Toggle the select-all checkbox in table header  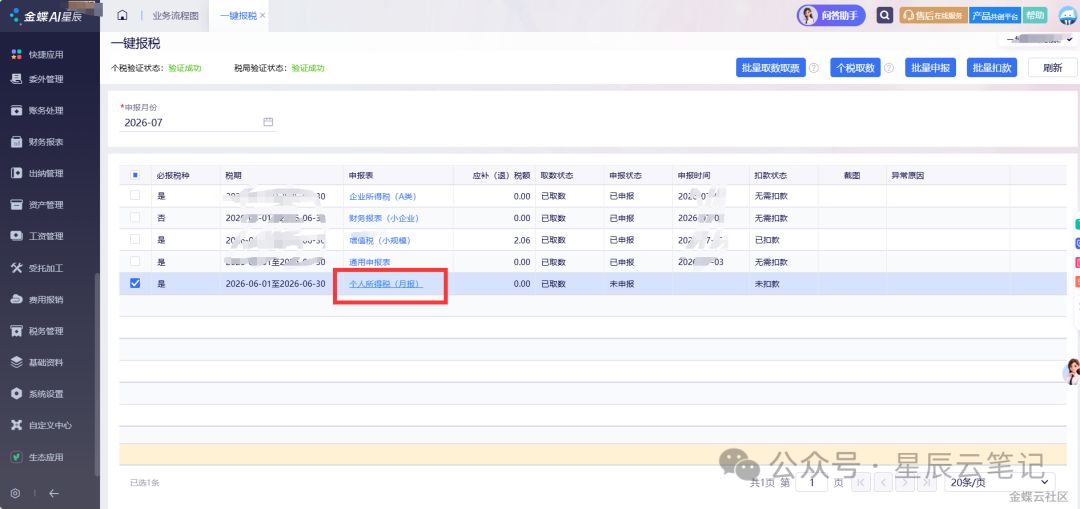click(135, 176)
